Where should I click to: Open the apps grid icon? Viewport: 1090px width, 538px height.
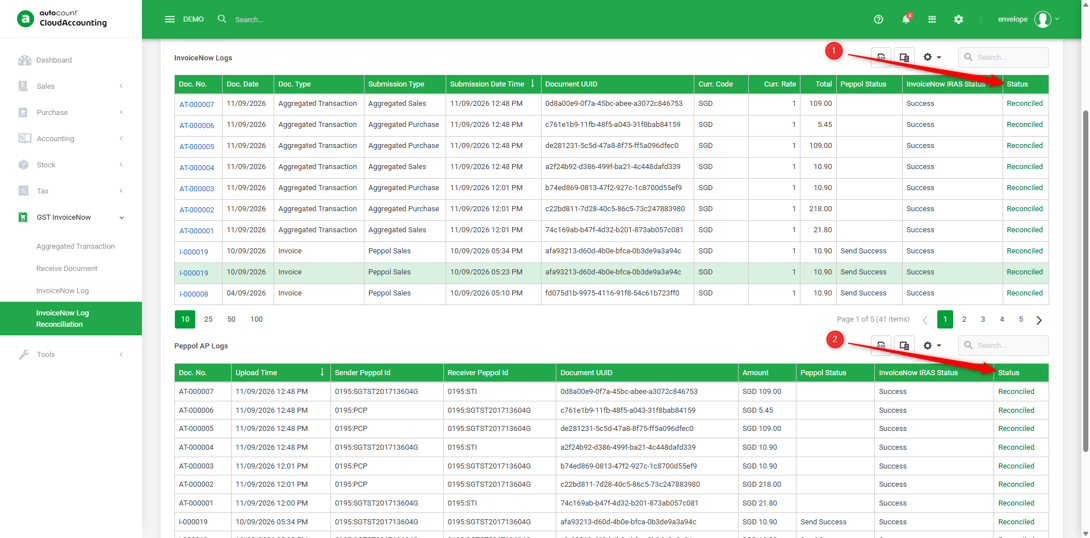pyautogui.click(x=932, y=19)
